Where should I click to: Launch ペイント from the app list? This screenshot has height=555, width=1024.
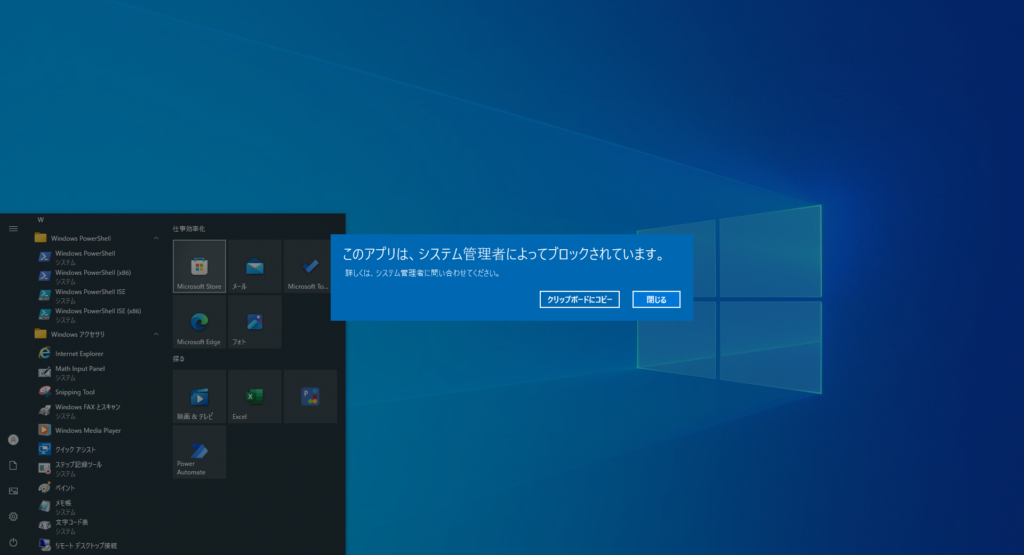coord(97,488)
